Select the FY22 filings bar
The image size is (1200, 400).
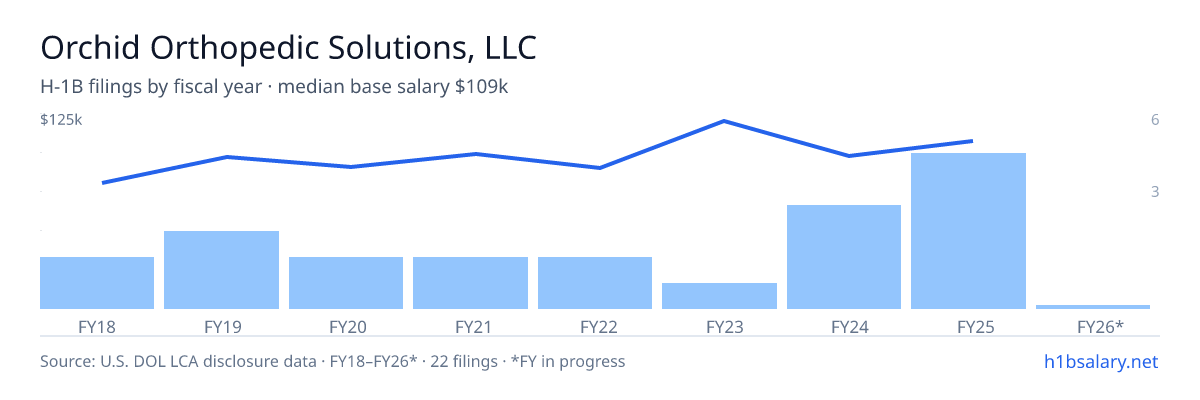pyautogui.click(x=595, y=283)
